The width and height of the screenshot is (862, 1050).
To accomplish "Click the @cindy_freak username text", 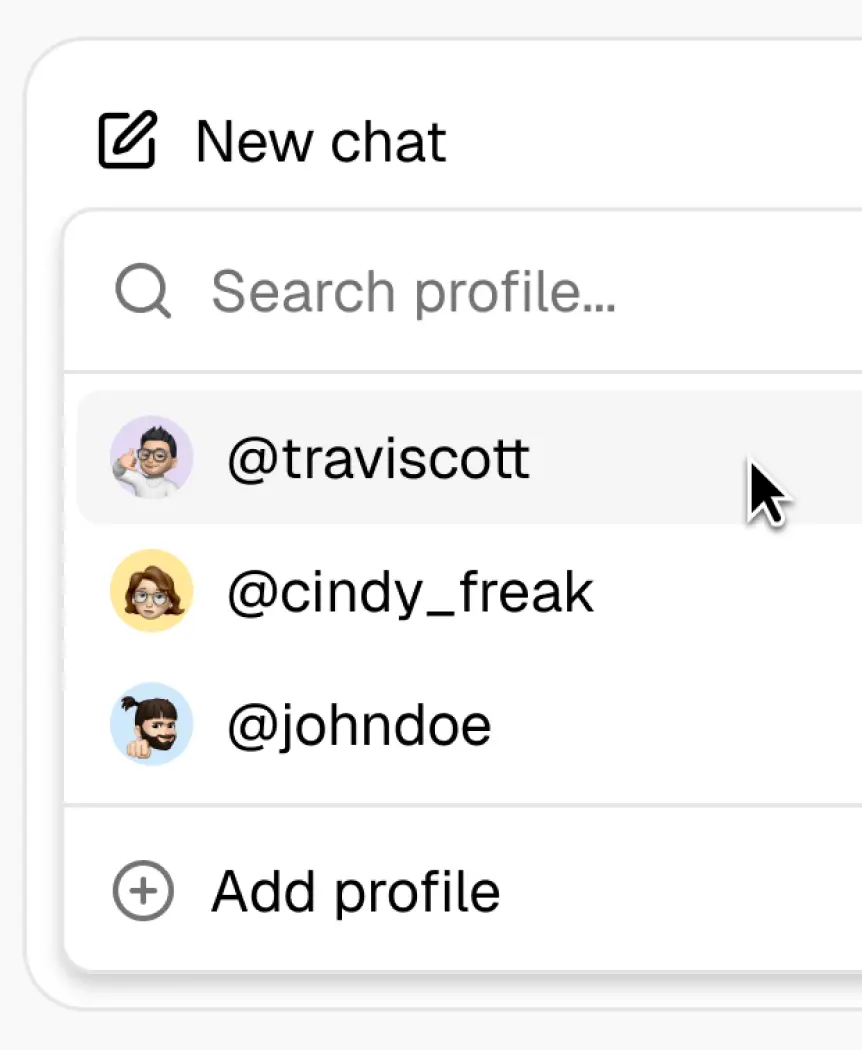I will tap(410, 593).
